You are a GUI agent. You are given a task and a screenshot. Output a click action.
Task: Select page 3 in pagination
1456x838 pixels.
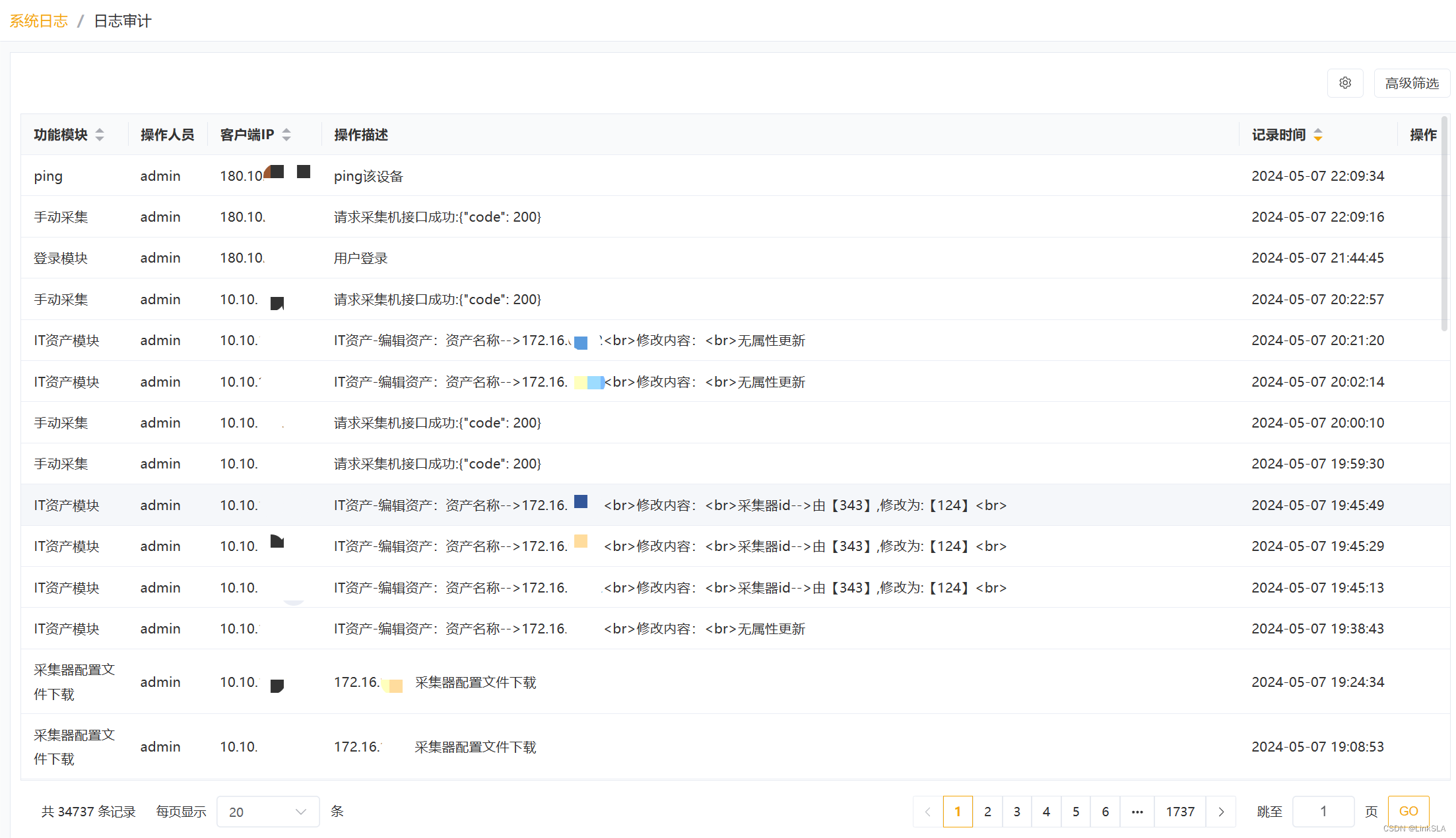tap(1017, 812)
